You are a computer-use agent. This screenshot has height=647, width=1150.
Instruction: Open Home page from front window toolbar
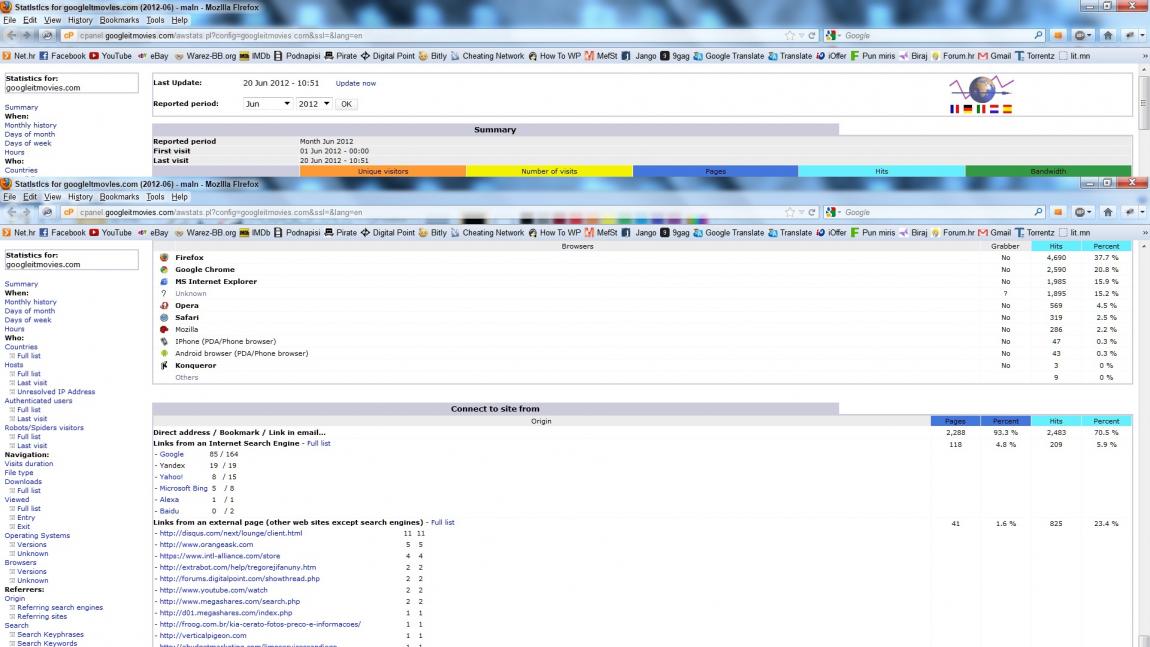pyautogui.click(x=1107, y=212)
